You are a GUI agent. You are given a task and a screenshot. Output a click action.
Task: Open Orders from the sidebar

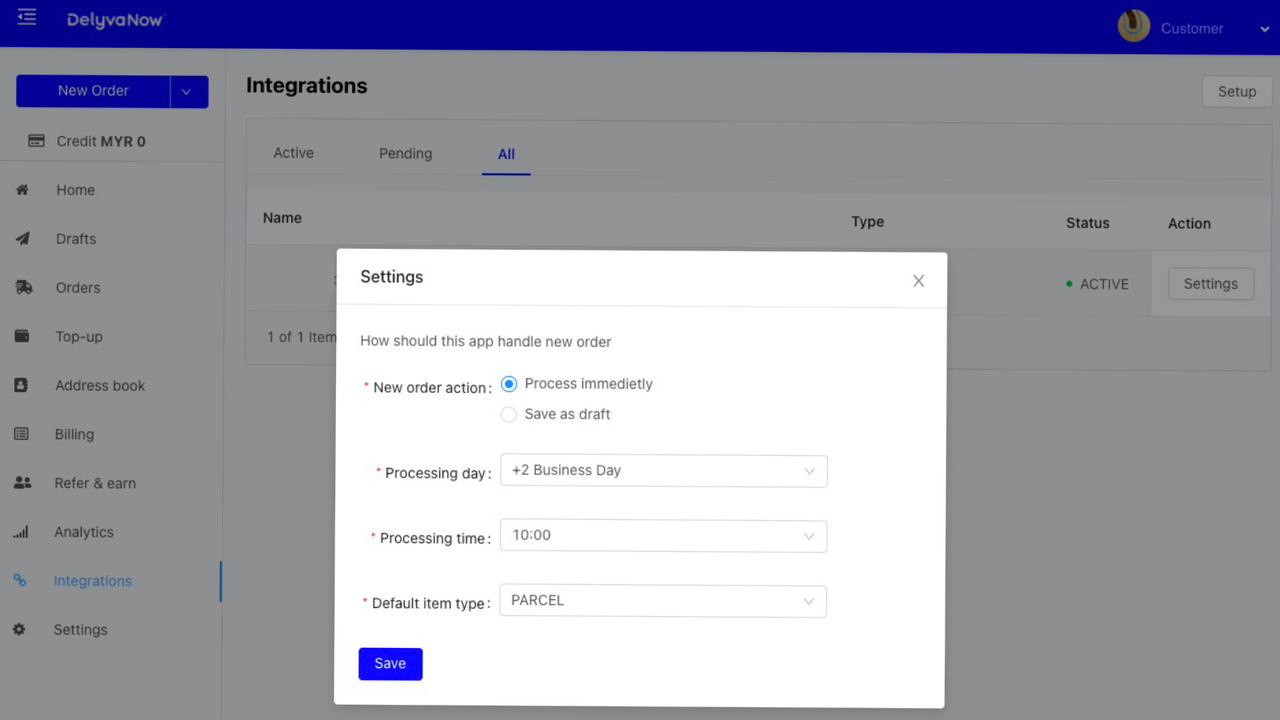coord(78,288)
